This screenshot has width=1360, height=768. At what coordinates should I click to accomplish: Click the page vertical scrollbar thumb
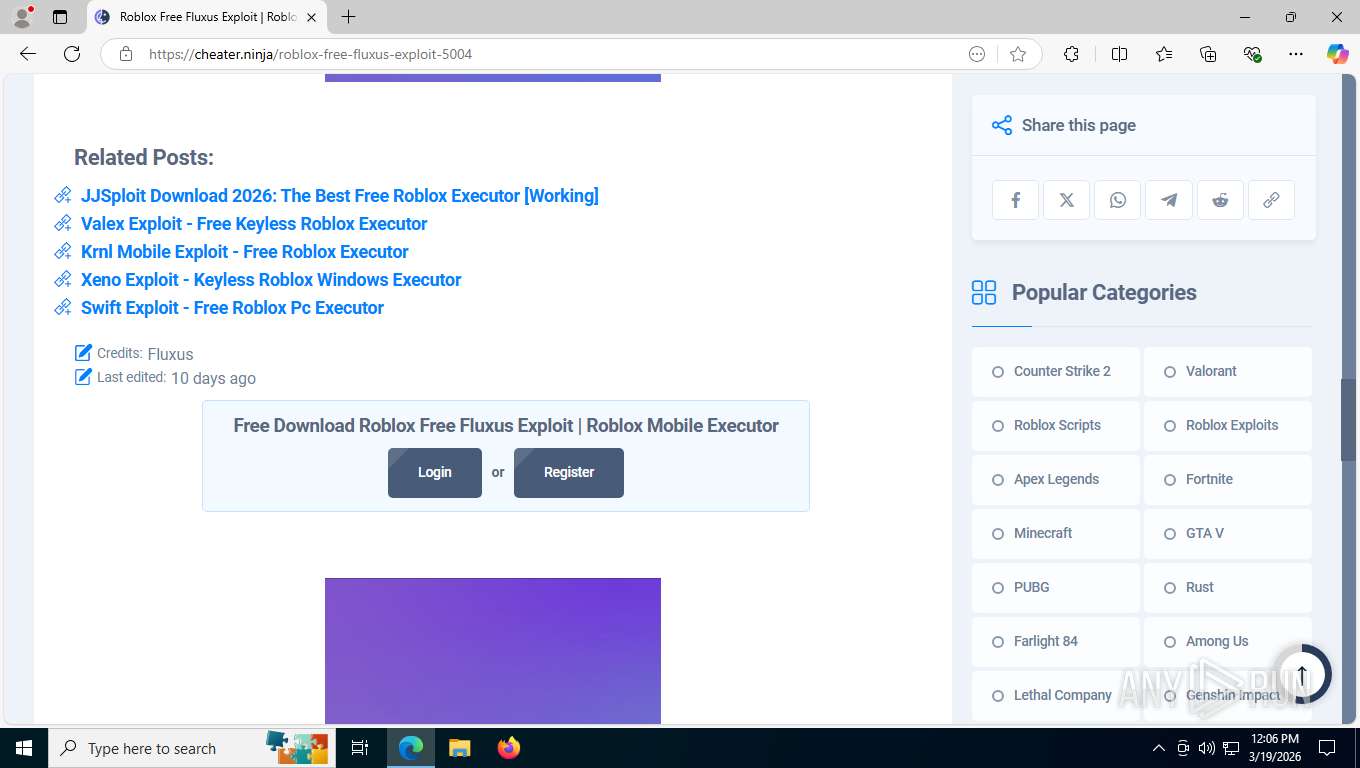(1348, 420)
